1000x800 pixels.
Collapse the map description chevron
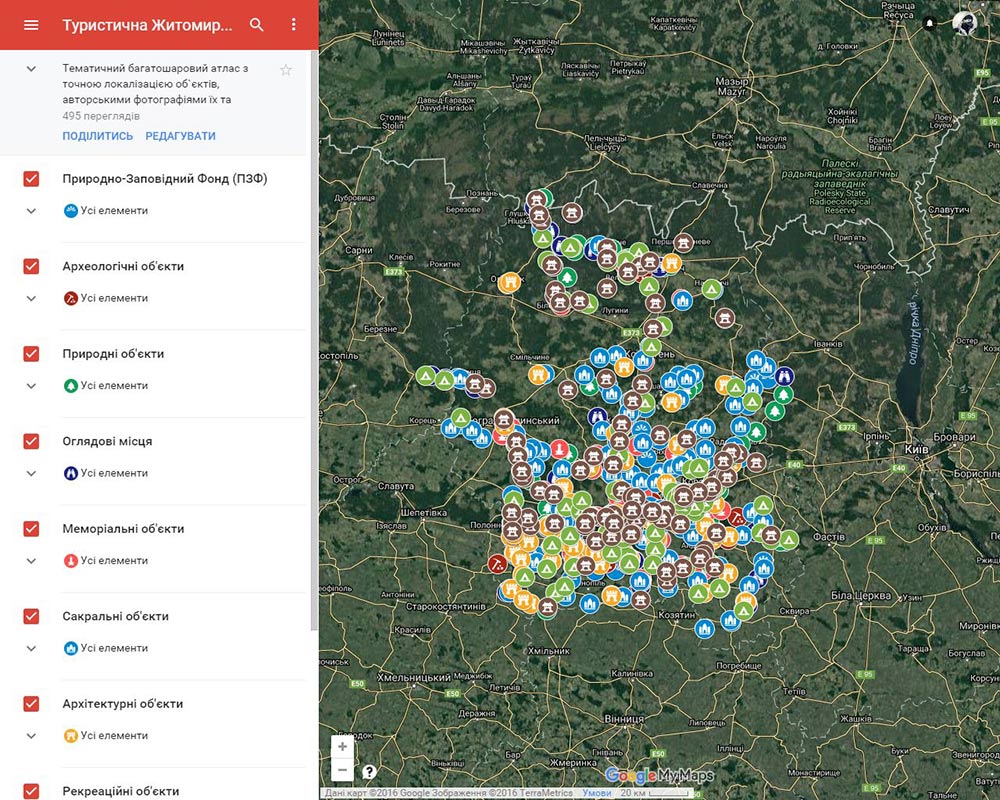31,69
